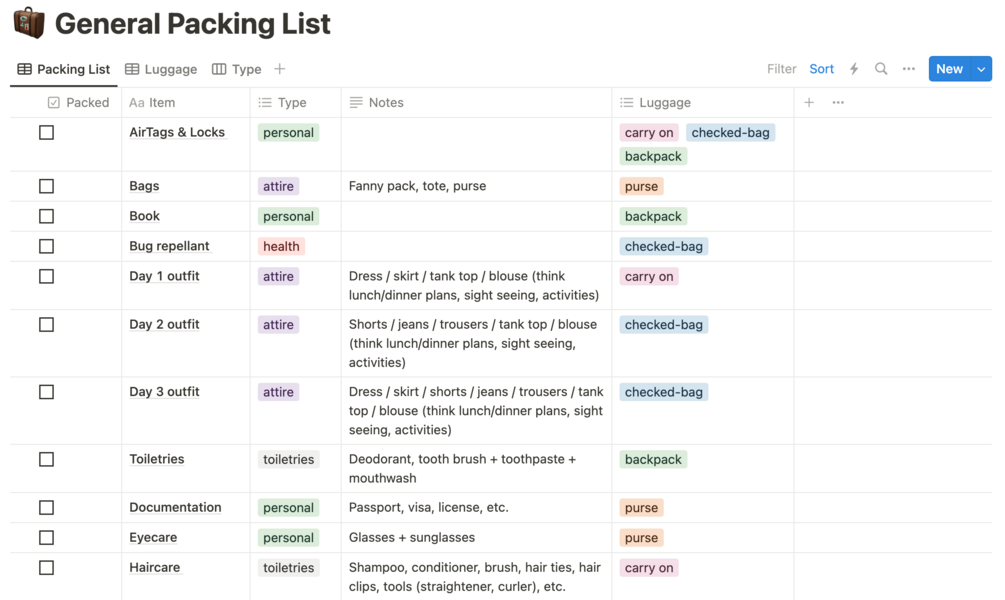Click the Luggage column header

664,102
